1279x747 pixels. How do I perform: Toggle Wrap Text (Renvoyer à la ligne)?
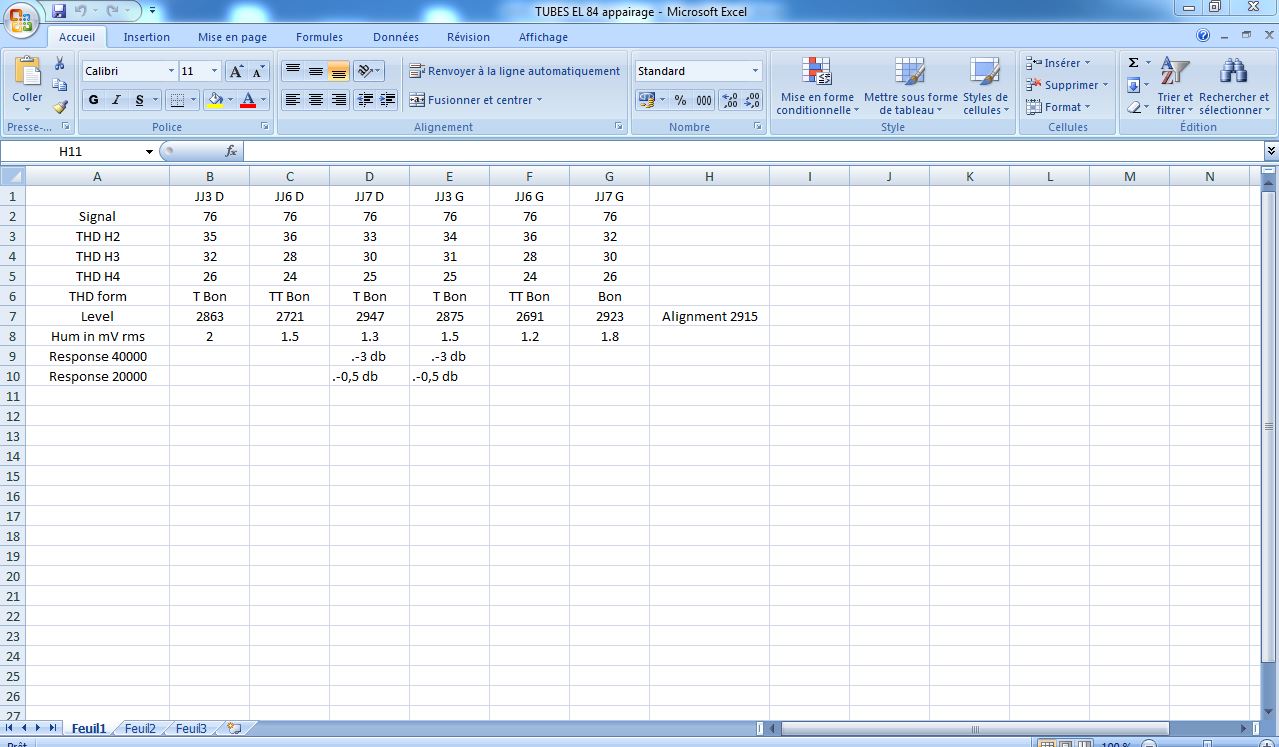515,71
